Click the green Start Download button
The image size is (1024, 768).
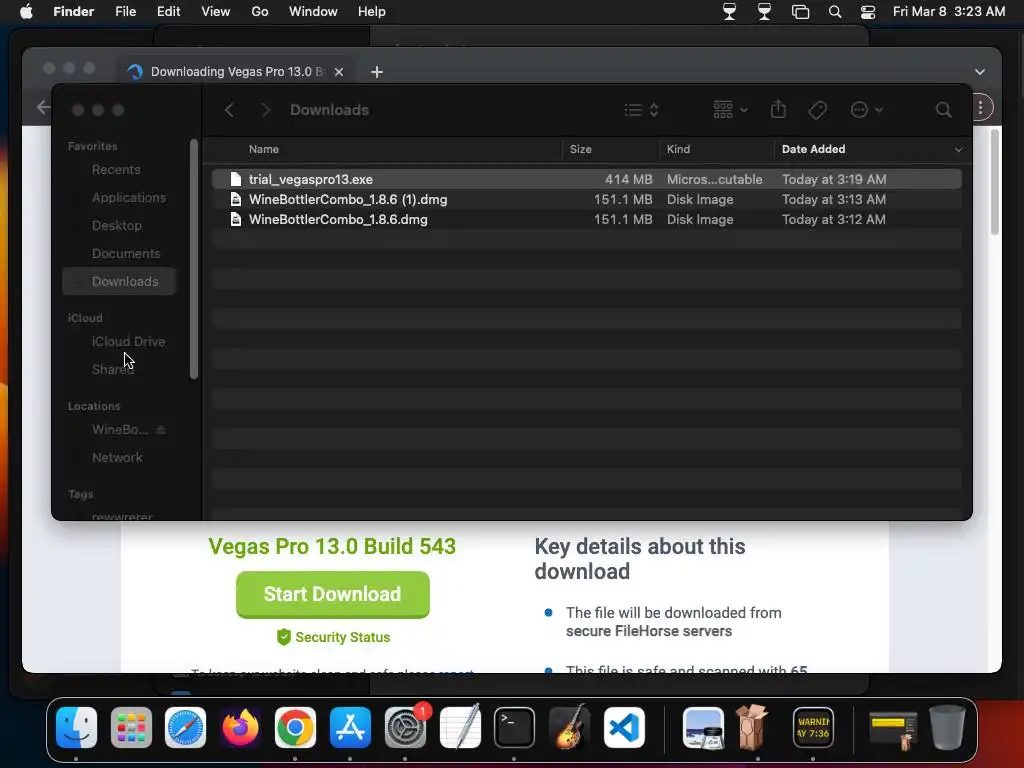coord(332,594)
